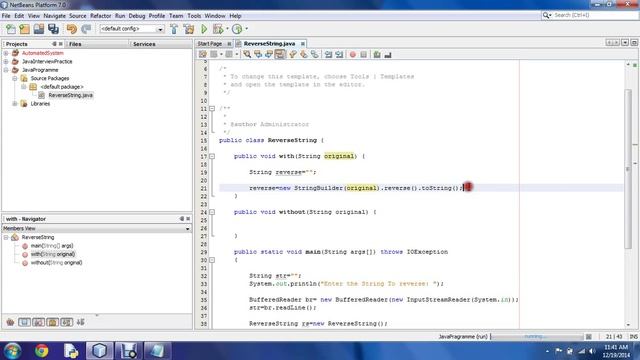Click the Debug Project icon
640x360 pixels.
point(218,29)
